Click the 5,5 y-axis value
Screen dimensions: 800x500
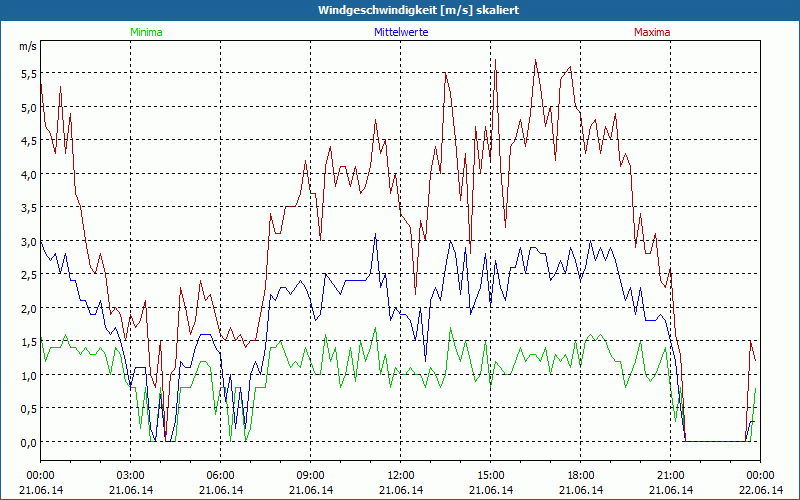pyautogui.click(x=29, y=74)
